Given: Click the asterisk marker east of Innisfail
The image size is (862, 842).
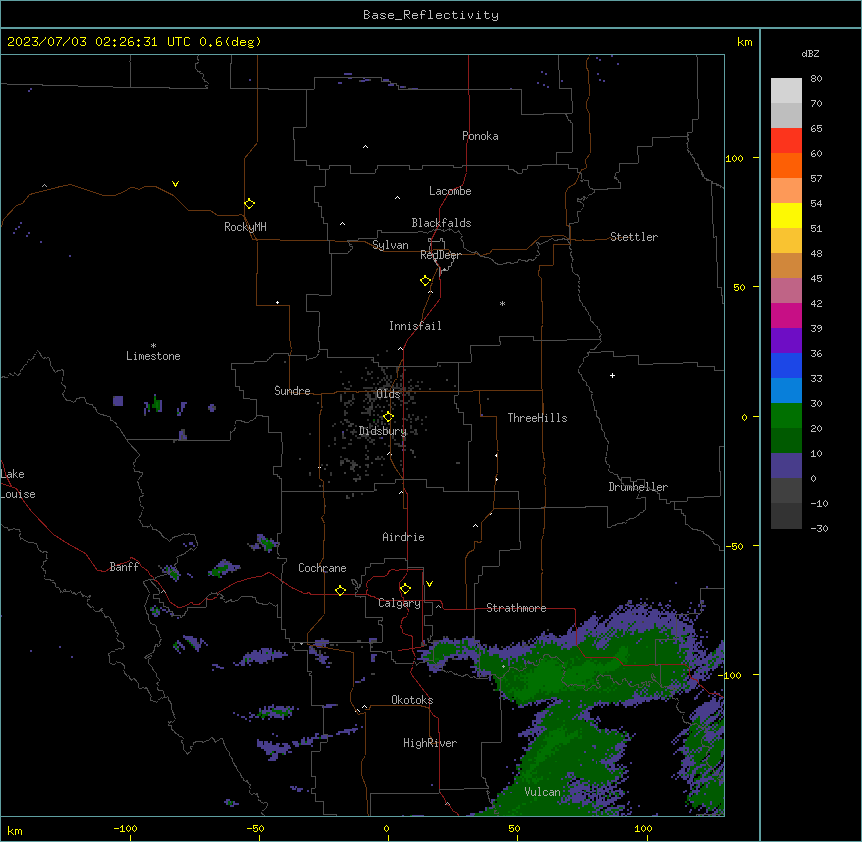Looking at the screenshot, I should (502, 303).
